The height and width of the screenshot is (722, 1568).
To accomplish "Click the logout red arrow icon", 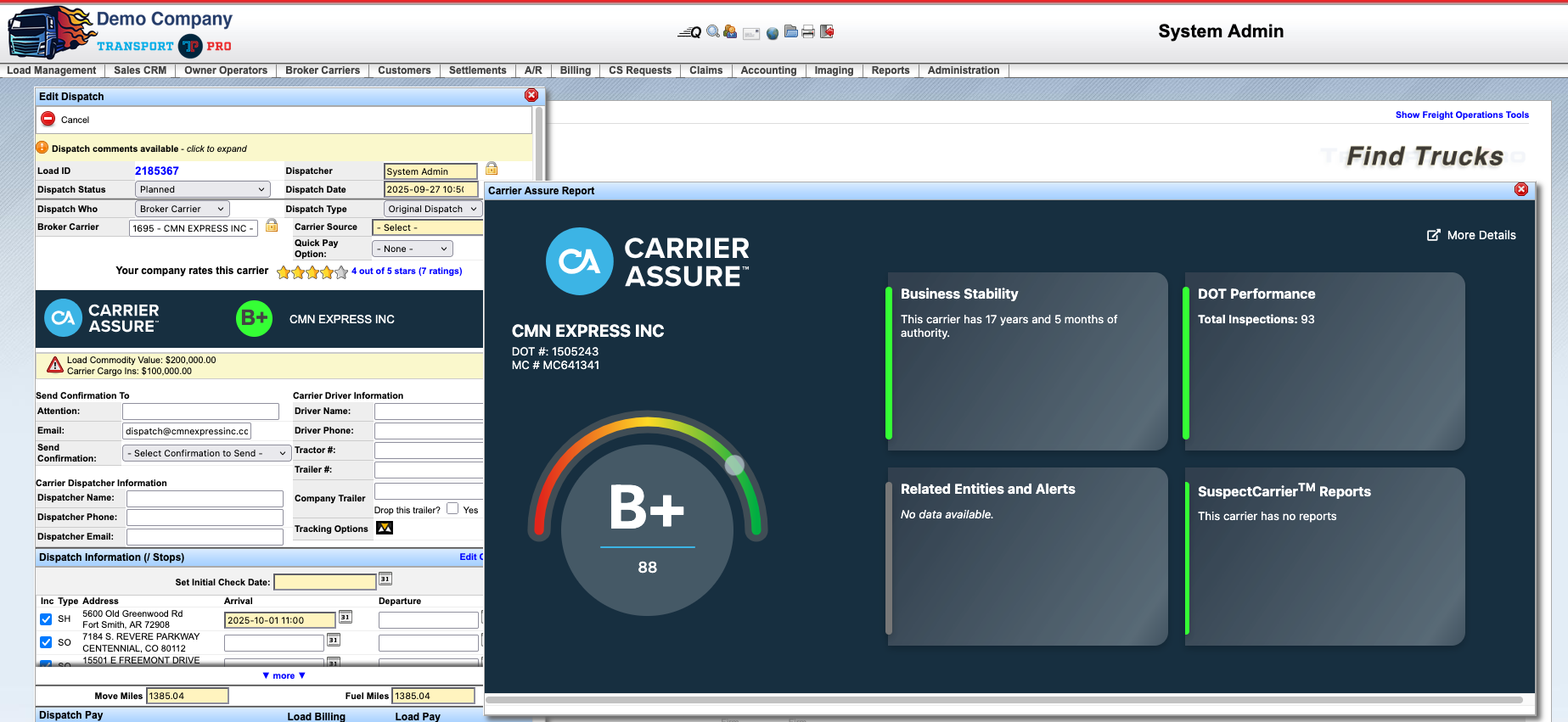I will click(827, 31).
